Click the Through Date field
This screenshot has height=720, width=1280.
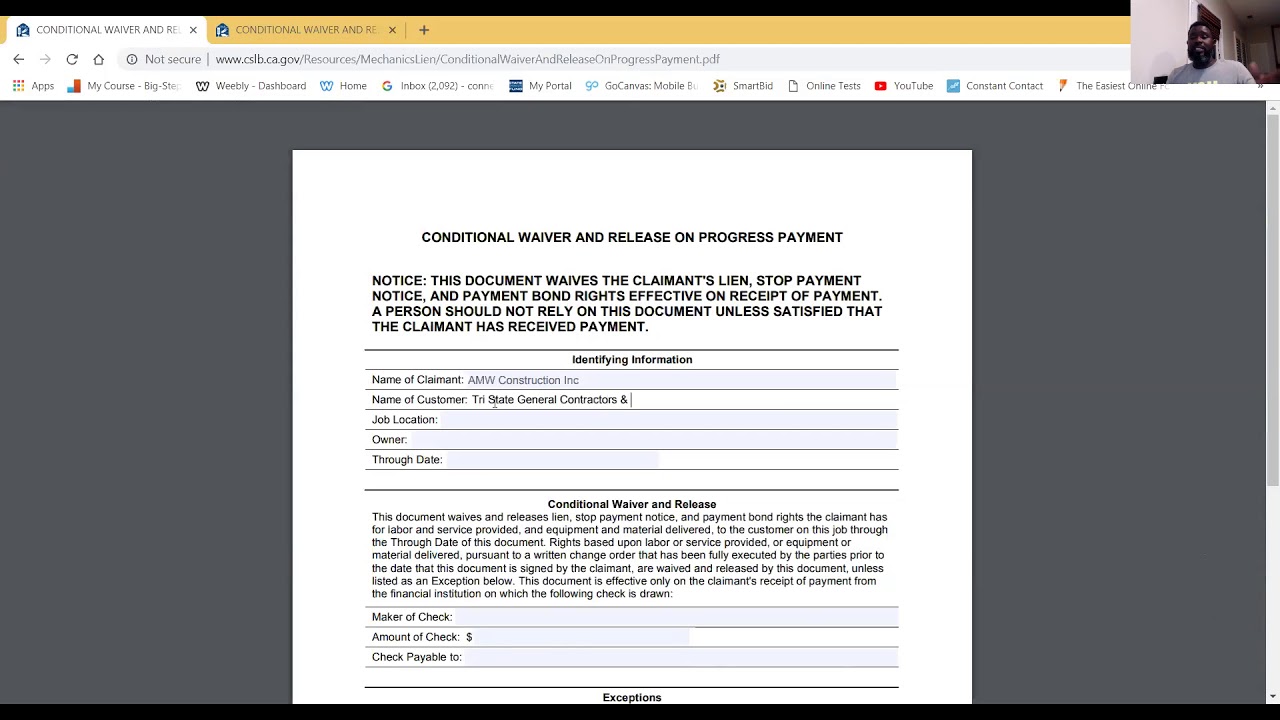pos(552,460)
